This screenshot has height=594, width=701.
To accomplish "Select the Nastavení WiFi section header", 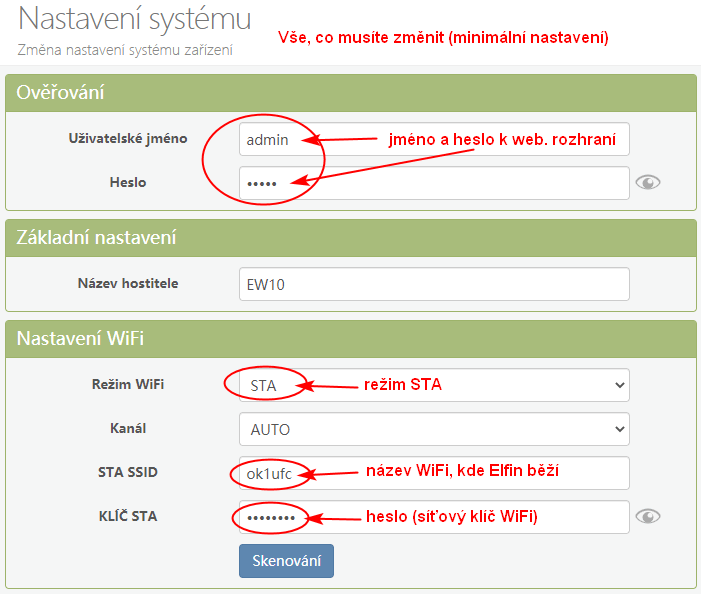I will [81, 338].
